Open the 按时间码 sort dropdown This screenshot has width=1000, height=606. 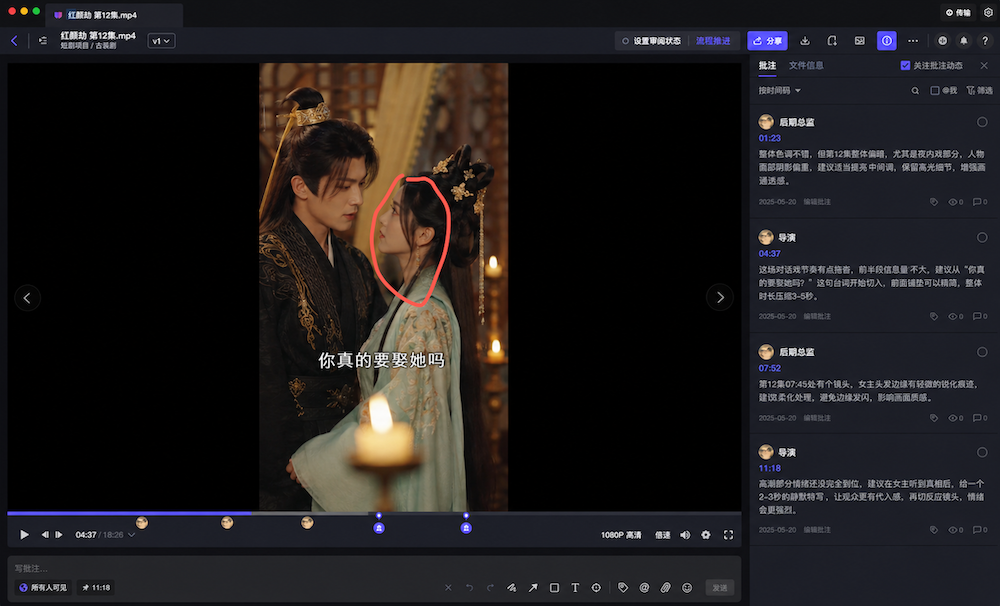(779, 91)
